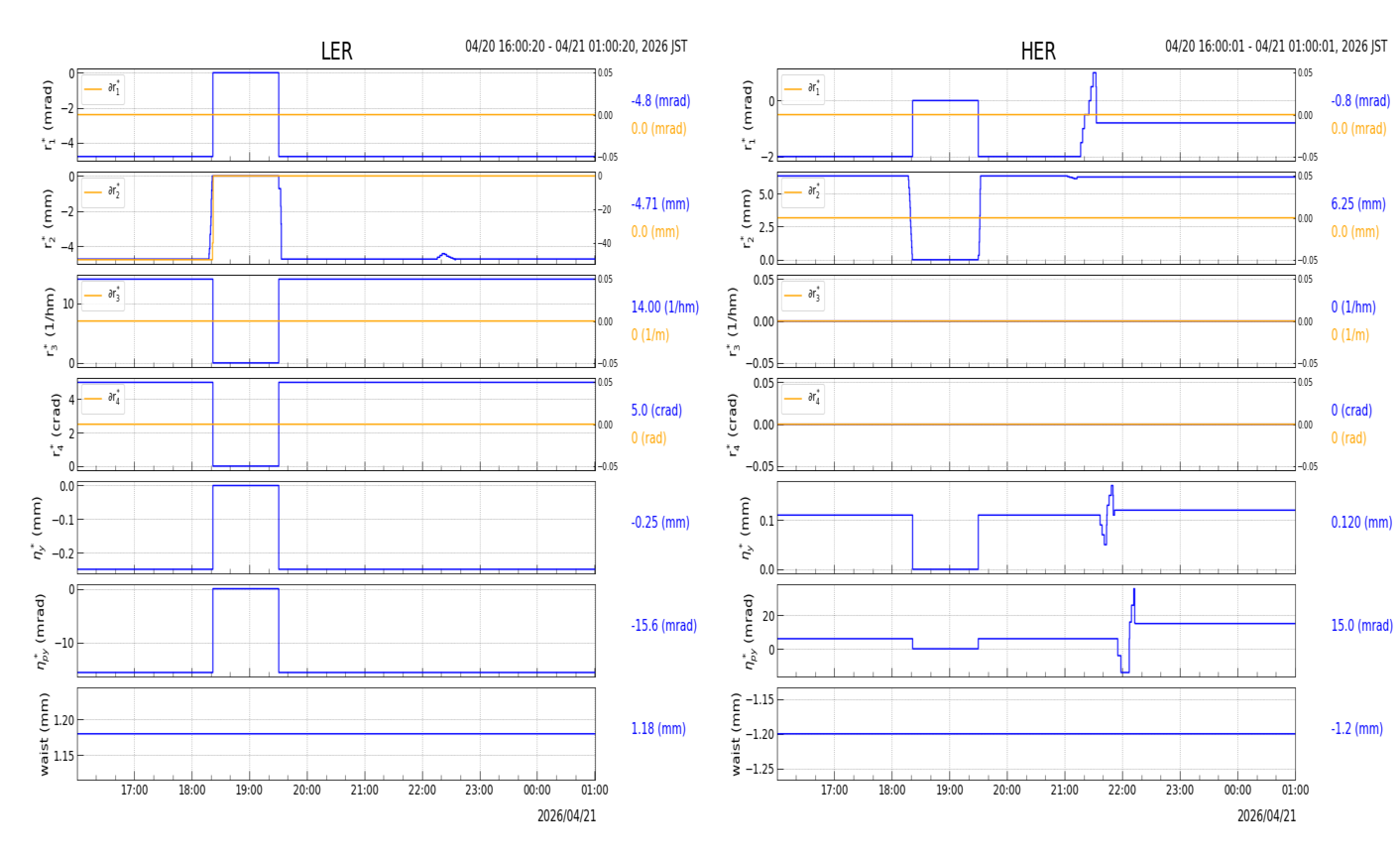
Task: Click the blue -0.8 (mrad) HER value
Action: coord(1360,101)
